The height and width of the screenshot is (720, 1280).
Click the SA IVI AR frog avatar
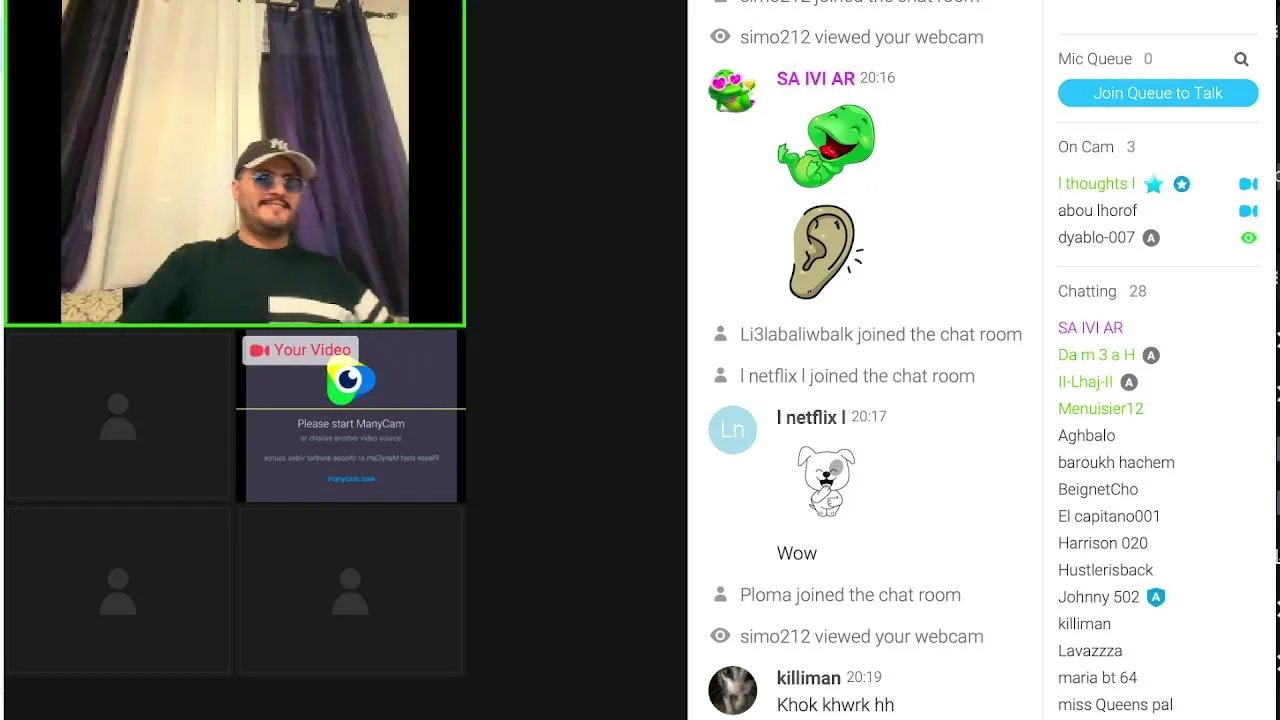click(x=732, y=91)
